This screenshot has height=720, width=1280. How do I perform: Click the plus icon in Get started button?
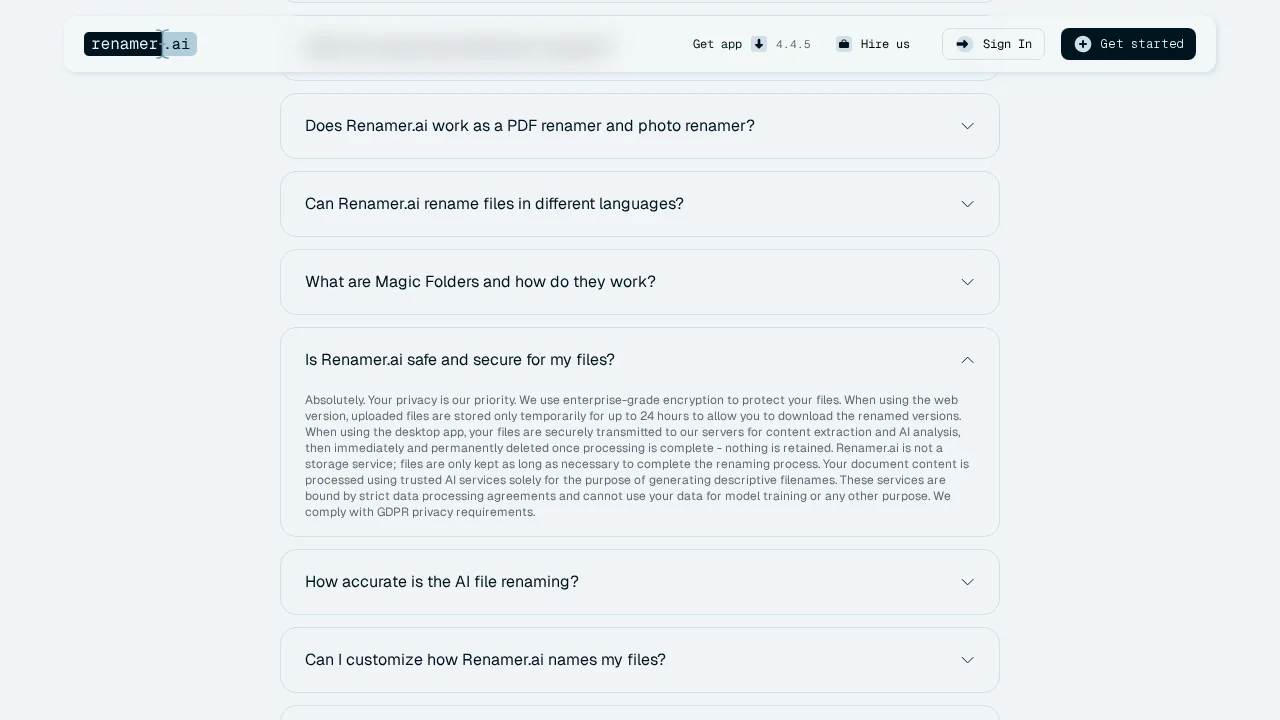pos(1083,44)
